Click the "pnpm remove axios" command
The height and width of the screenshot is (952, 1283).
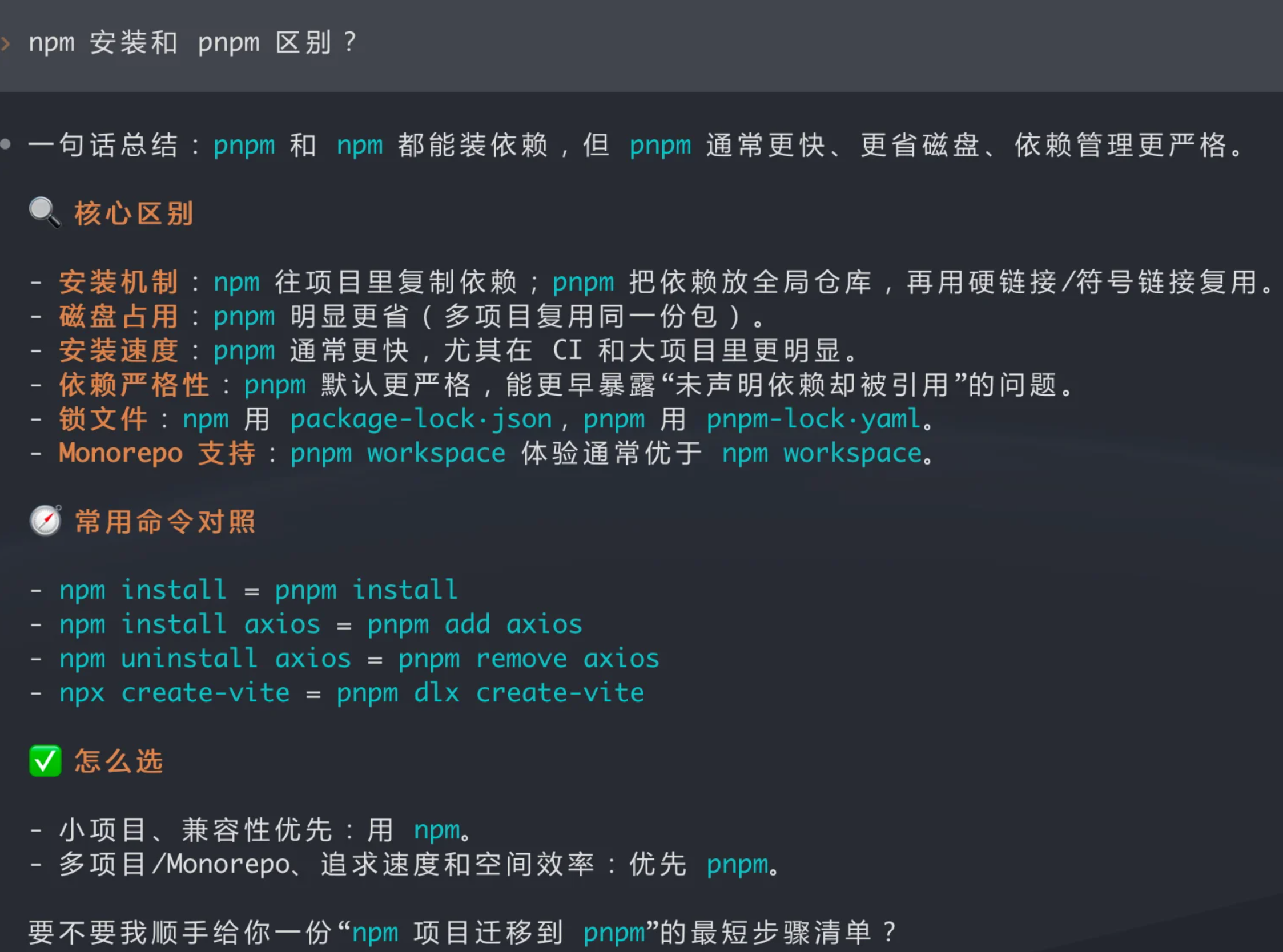click(x=529, y=659)
